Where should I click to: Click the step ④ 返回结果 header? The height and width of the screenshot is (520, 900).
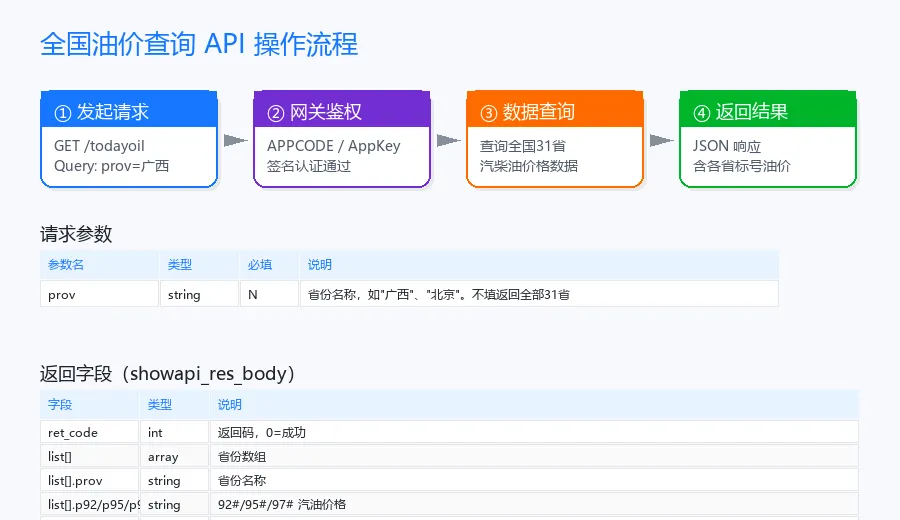click(768, 109)
